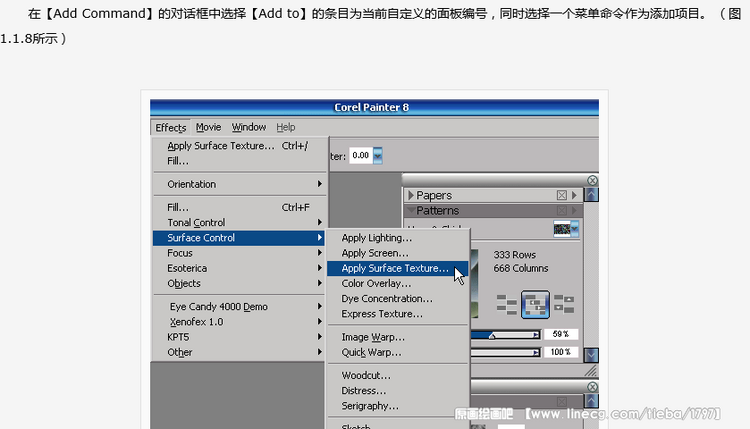The height and width of the screenshot is (429, 750).
Task: Choose Apply Screen... in the submenu
Action: point(398,253)
